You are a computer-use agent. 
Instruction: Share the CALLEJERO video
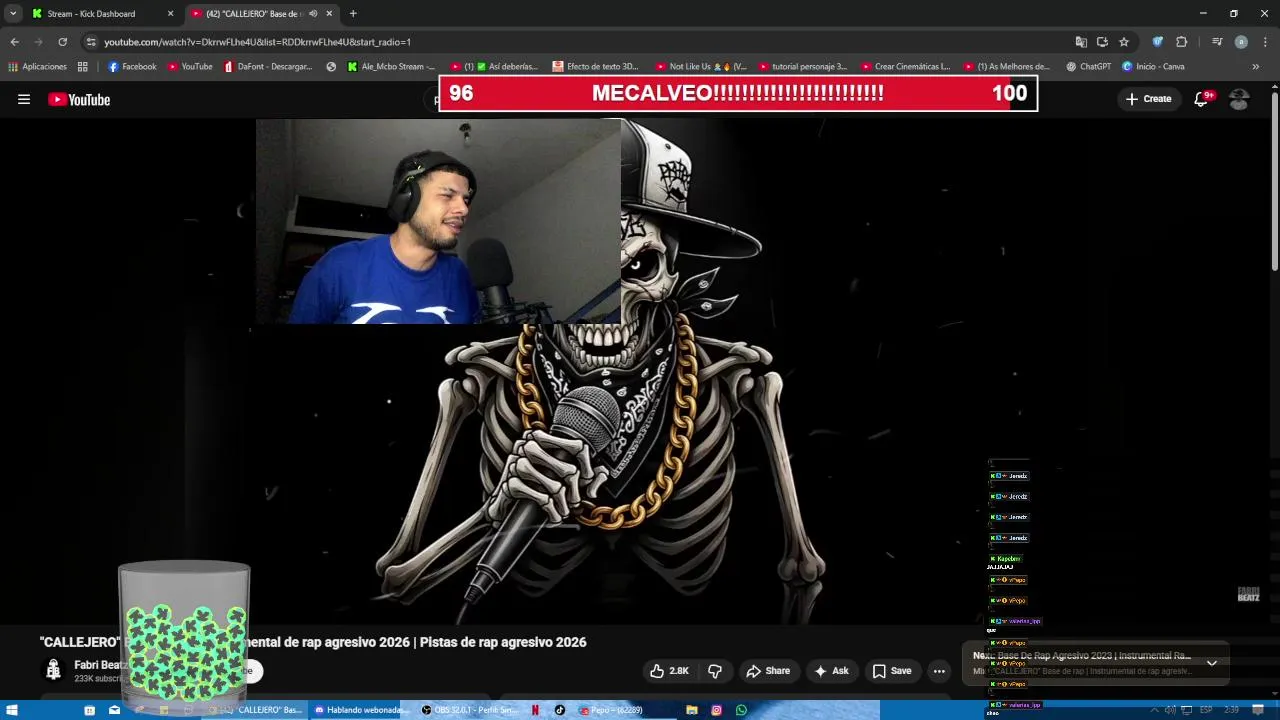click(768, 671)
